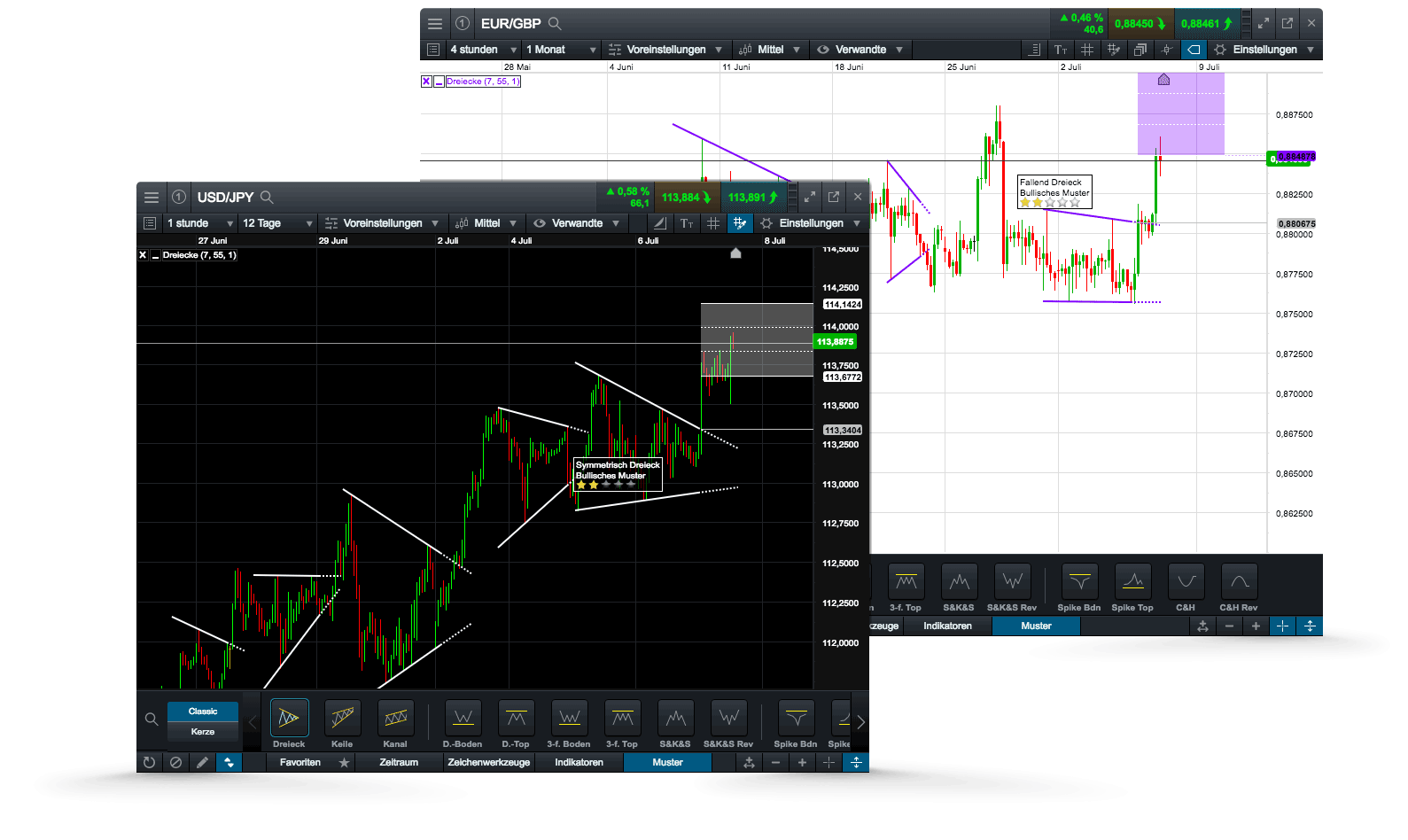Pop out the USD/JPY chart window
Viewport: 1408px width, 840px height.
(833, 197)
